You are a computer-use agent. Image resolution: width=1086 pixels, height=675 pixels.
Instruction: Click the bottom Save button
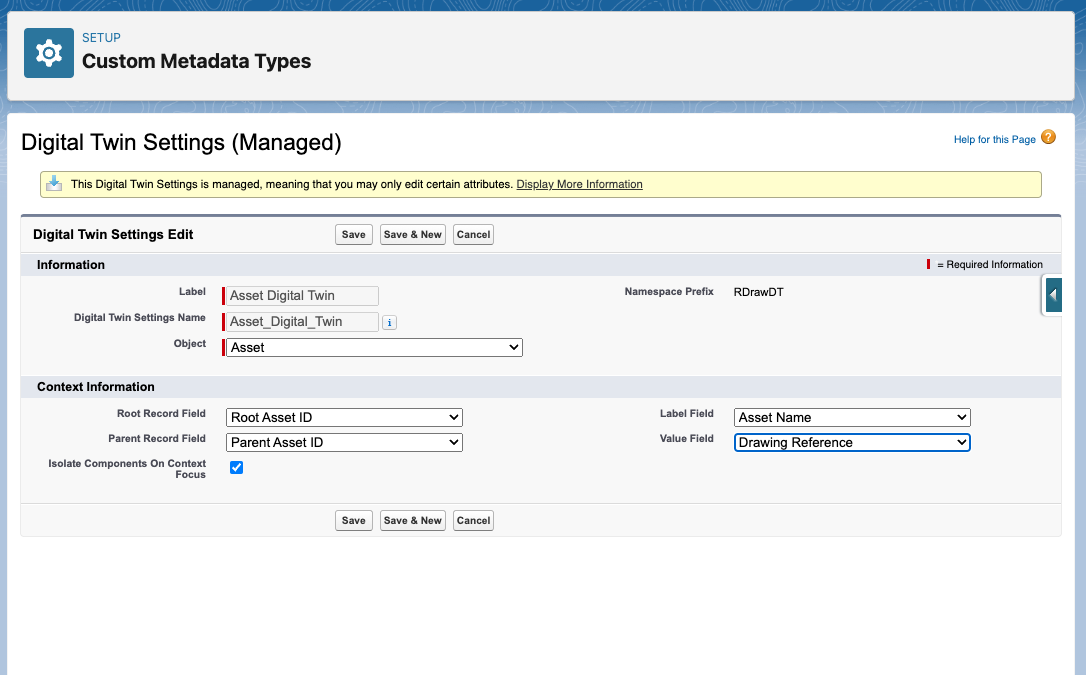coord(354,520)
